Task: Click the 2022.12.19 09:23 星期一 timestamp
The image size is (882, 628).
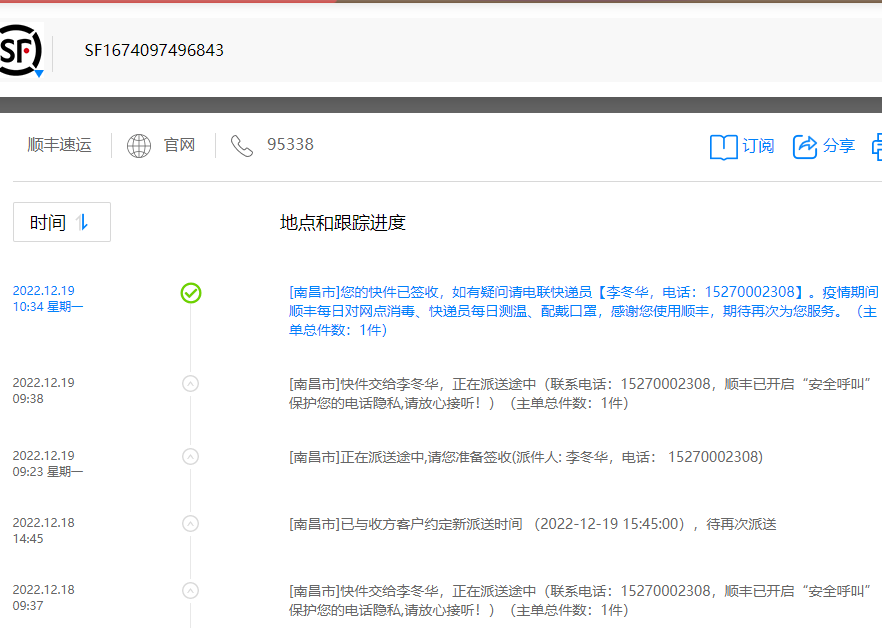Action: [48, 464]
